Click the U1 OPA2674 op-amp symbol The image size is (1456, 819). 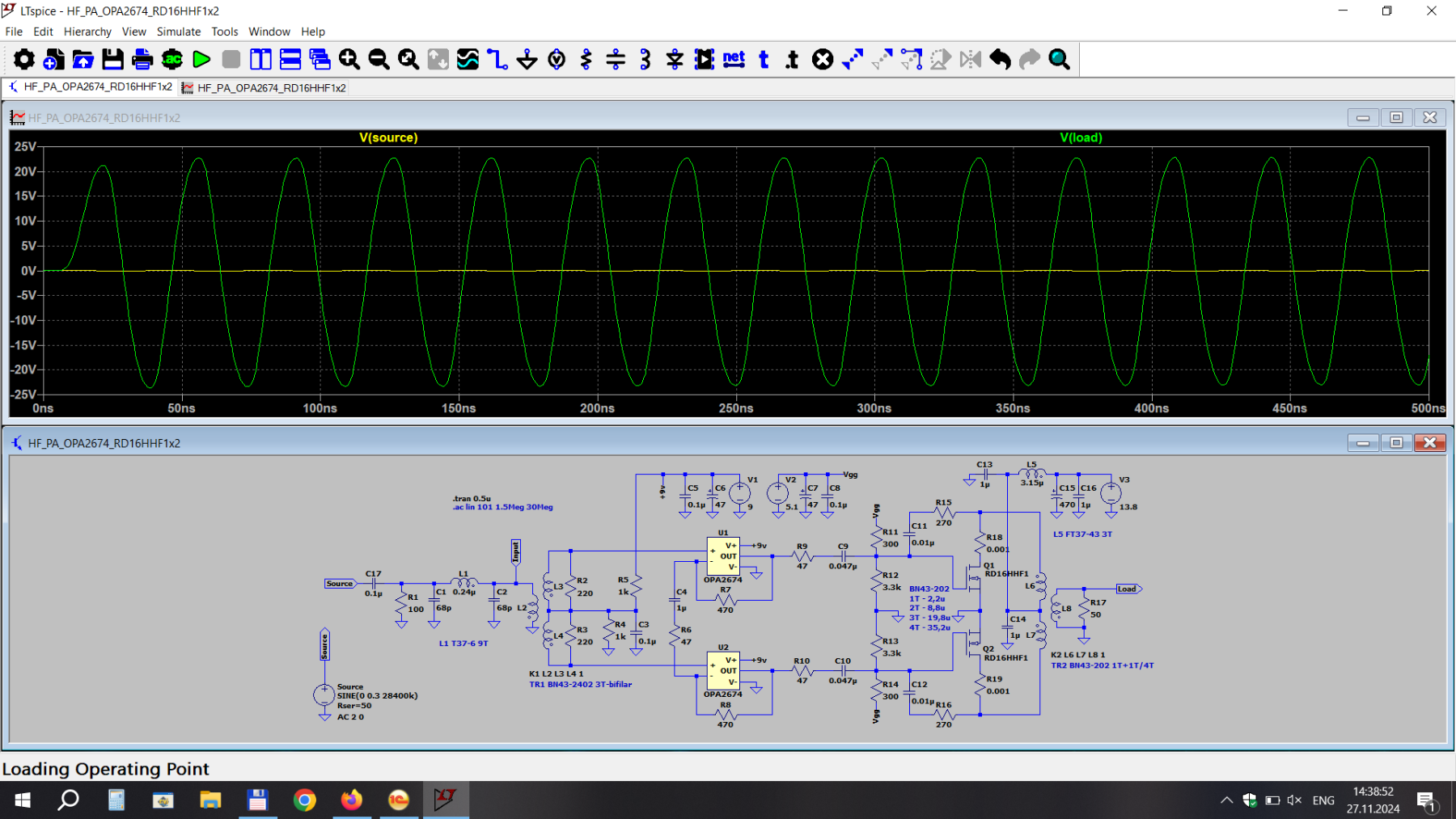point(723,556)
